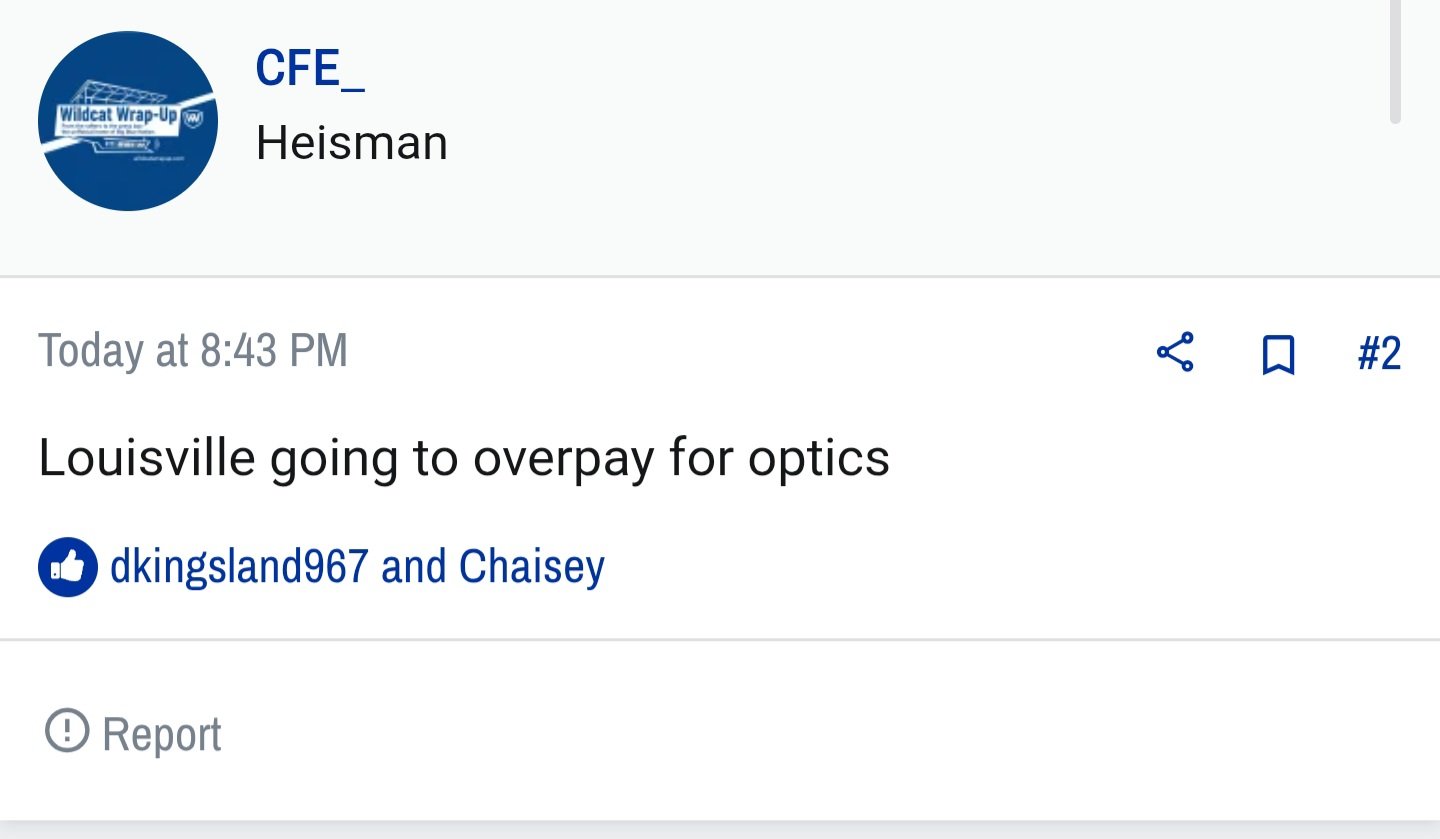Viewport: 1440px width, 839px height.
Task: Click the exclamation circle report icon
Action: pyautogui.click(x=67, y=731)
